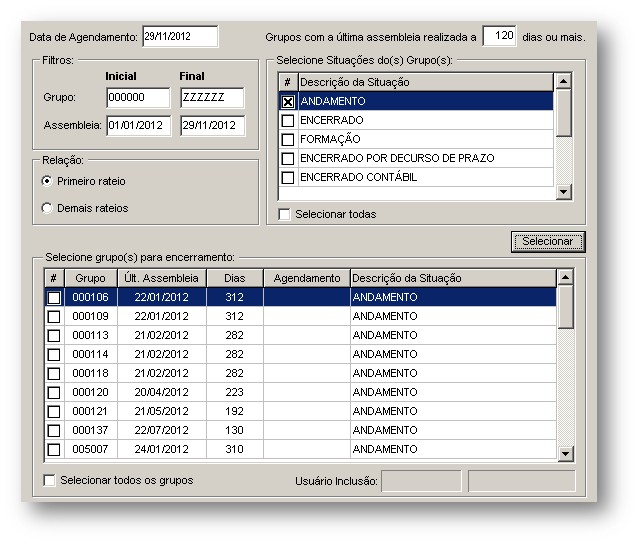Select the ENCERRADO row text
Viewport: 639px width, 544px height.
(332, 120)
